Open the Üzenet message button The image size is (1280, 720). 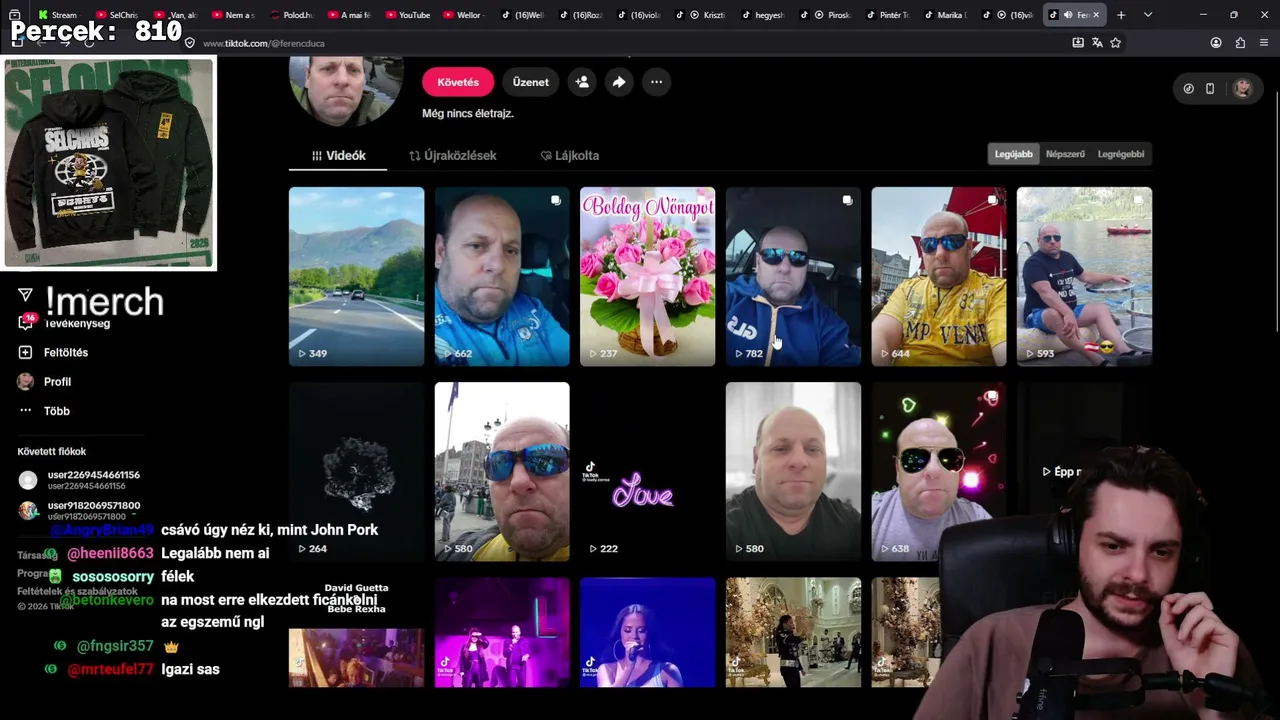pos(531,82)
